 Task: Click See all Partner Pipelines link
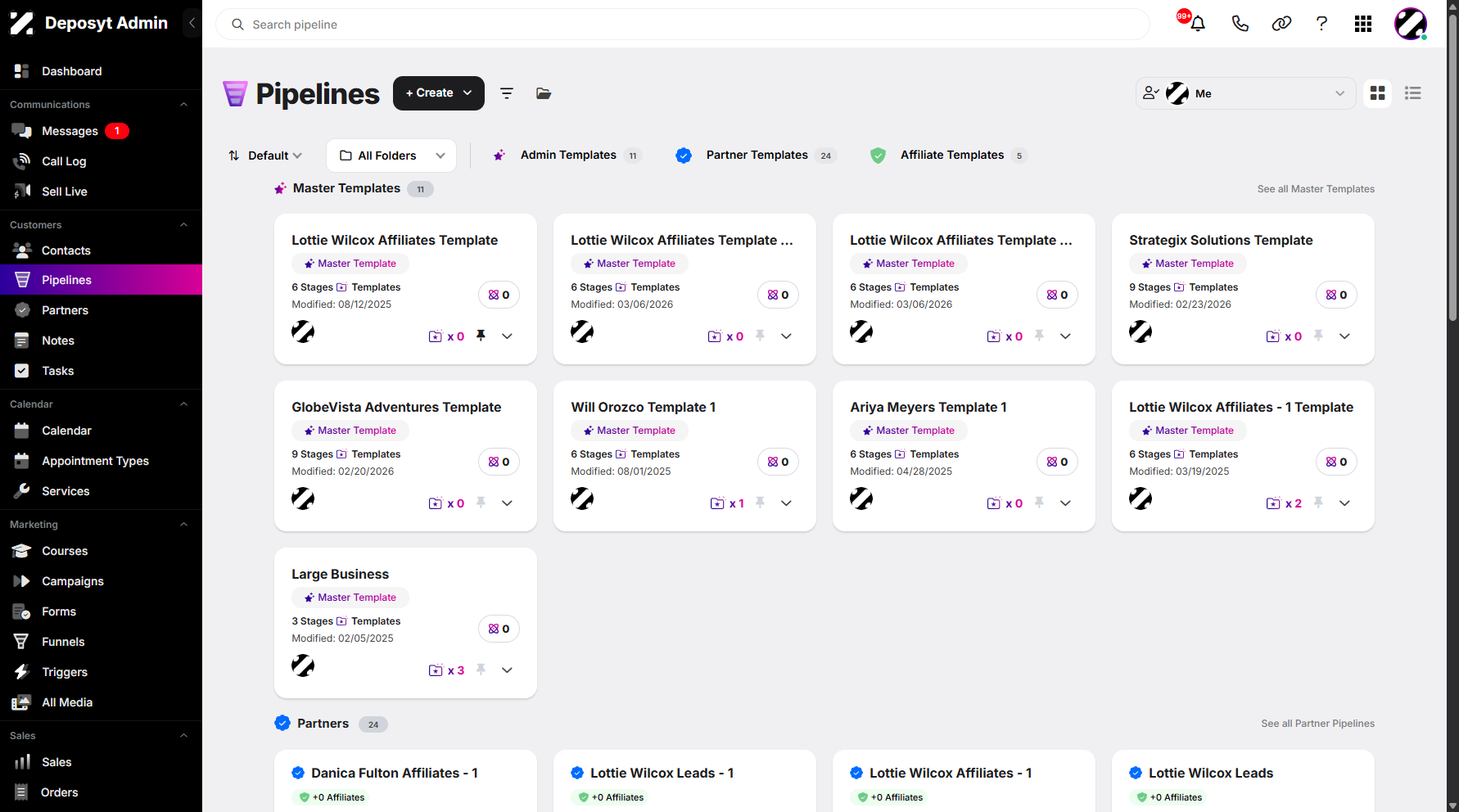pos(1317,724)
